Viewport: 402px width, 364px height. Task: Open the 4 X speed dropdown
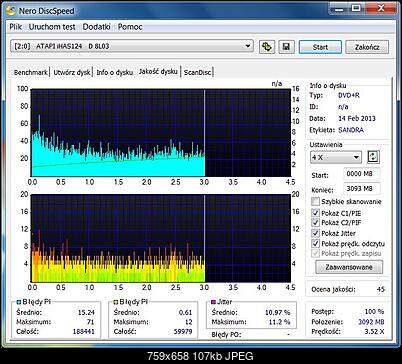[x=336, y=157]
